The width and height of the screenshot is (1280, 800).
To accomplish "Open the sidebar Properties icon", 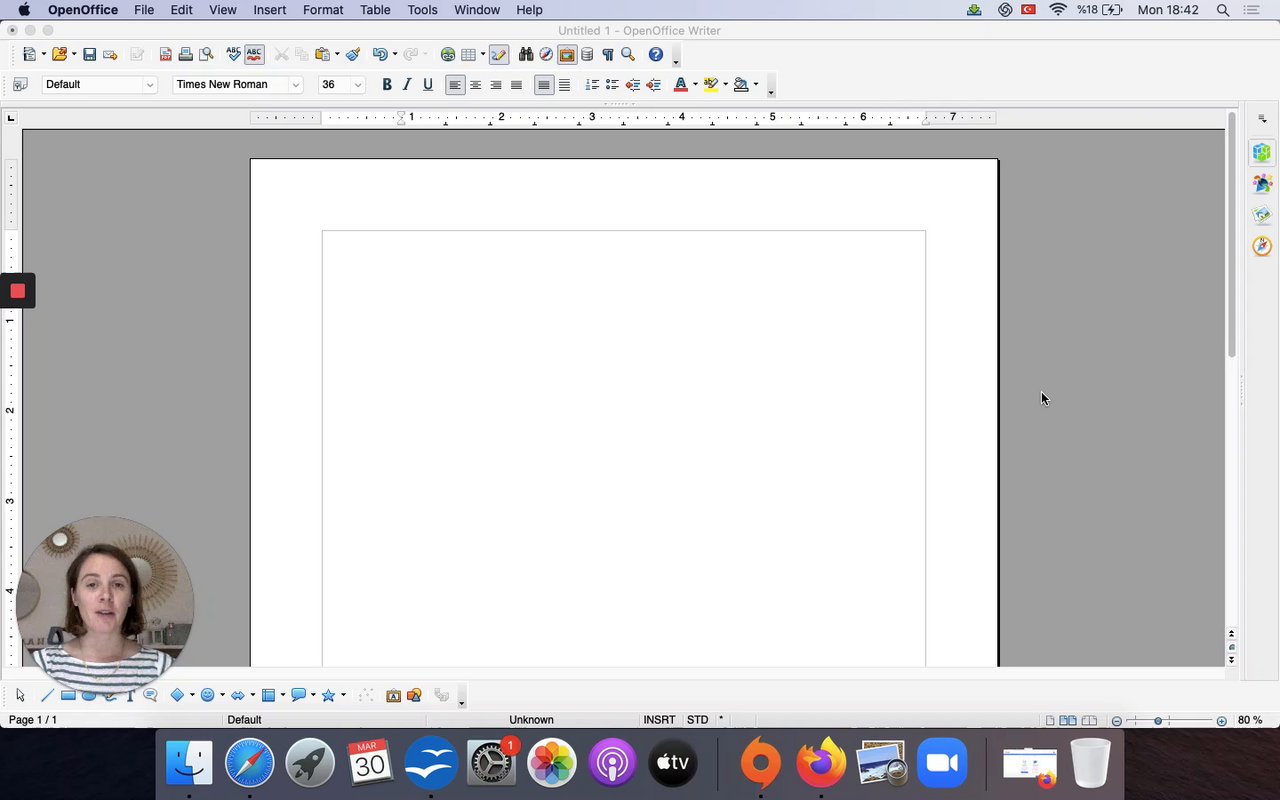I will click(x=1262, y=153).
